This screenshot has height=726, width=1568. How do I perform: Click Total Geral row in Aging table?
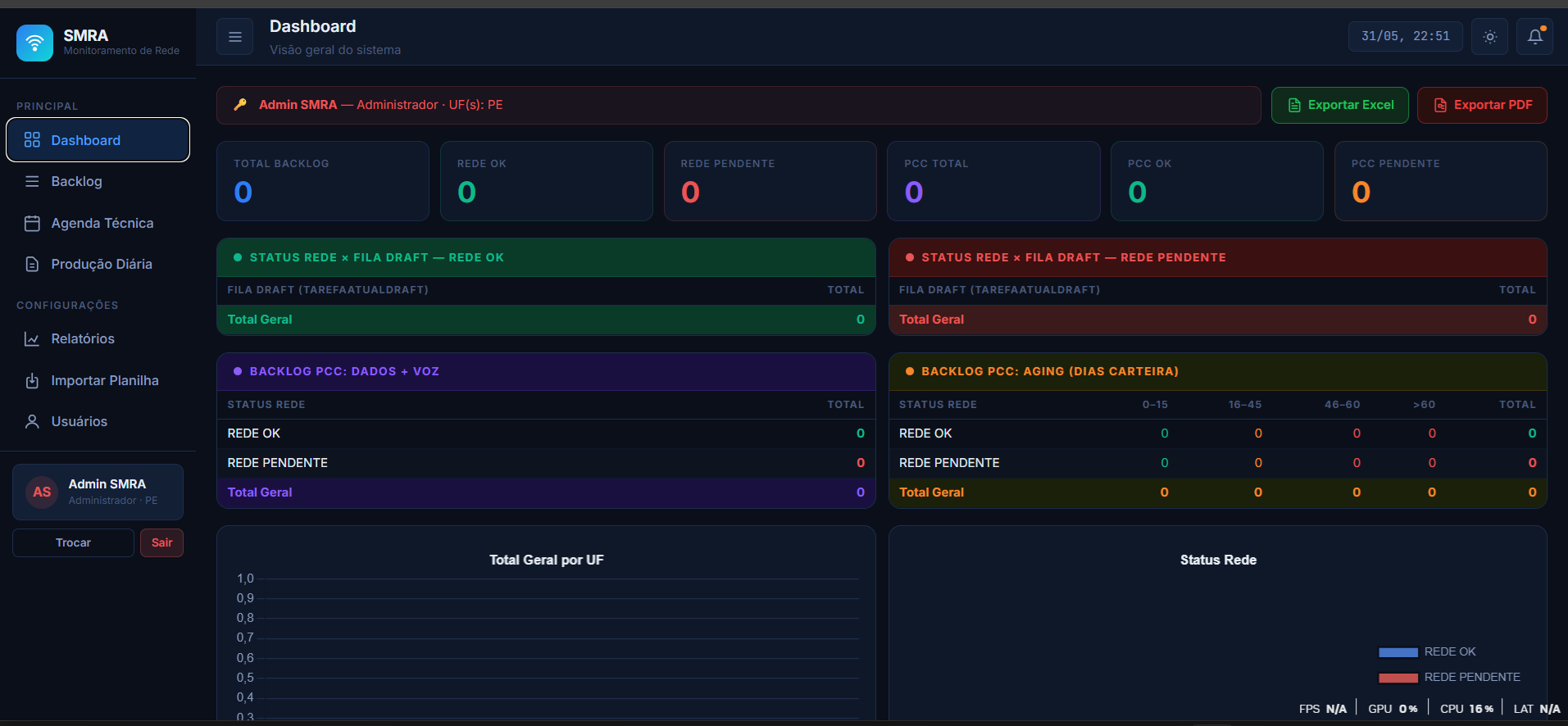[1218, 492]
